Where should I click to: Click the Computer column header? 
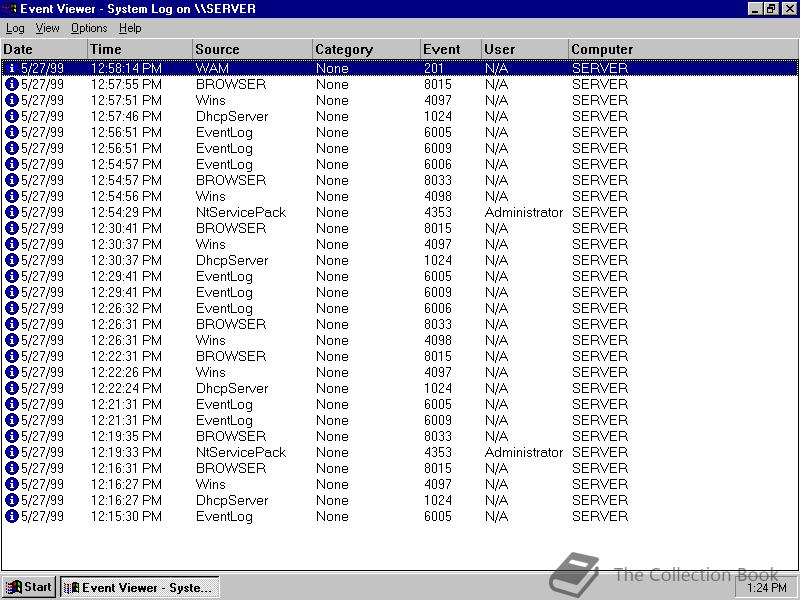point(684,49)
